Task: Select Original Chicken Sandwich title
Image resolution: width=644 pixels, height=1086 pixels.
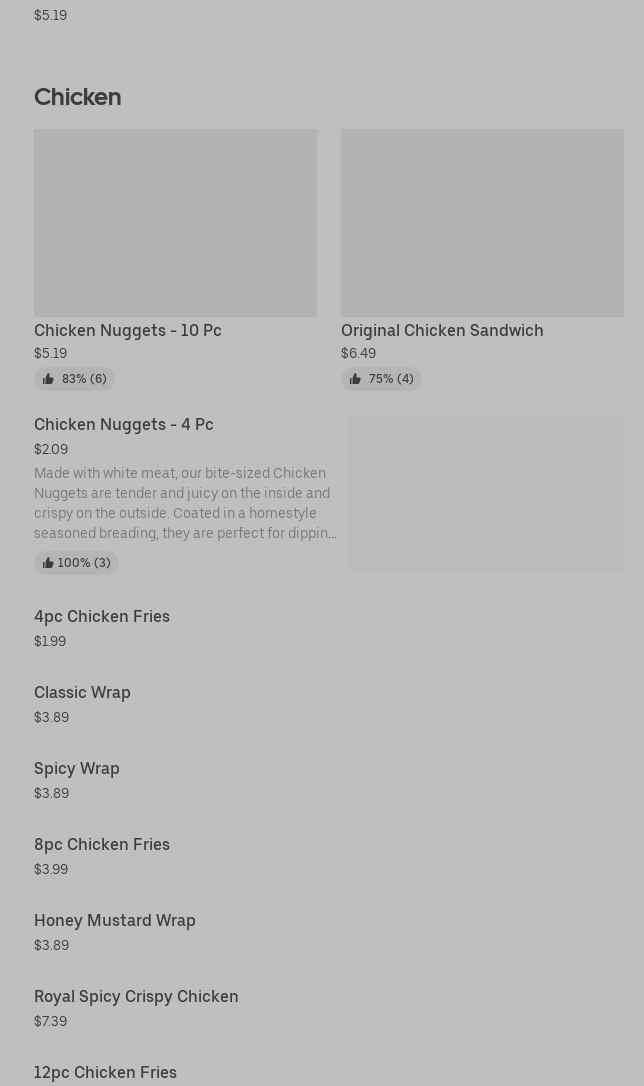Action: pyautogui.click(x=442, y=330)
